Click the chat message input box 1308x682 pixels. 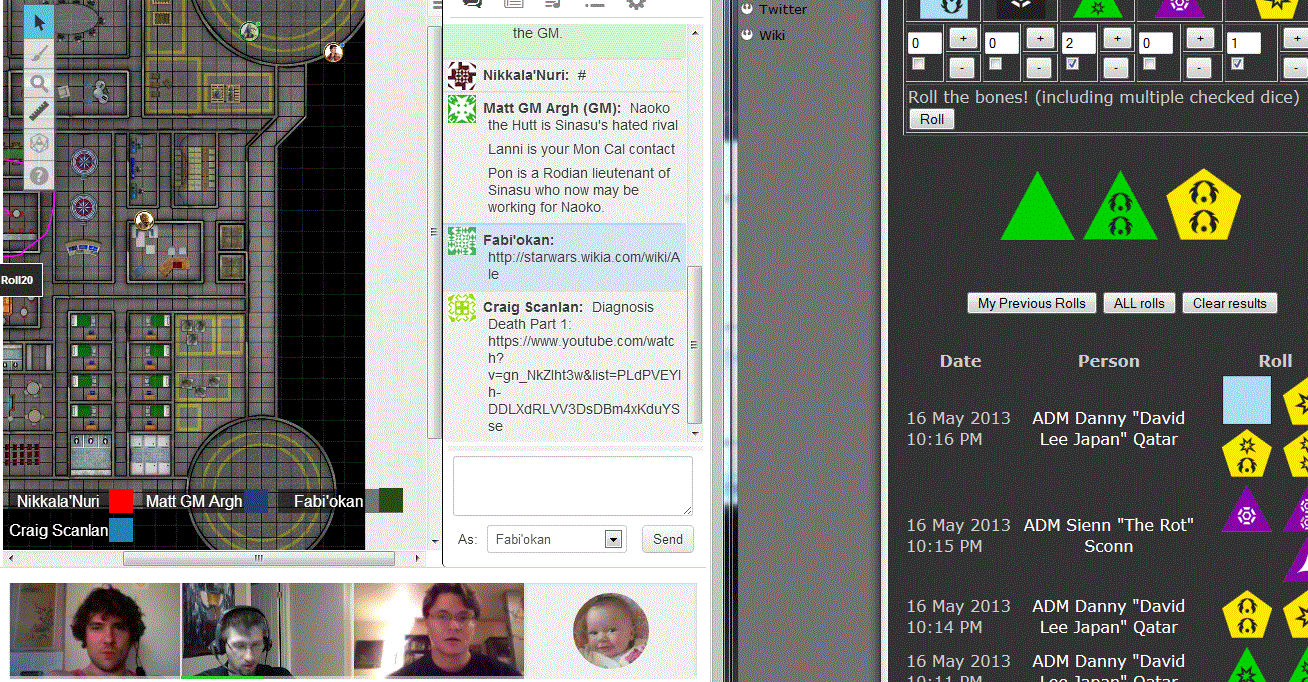[x=572, y=486]
